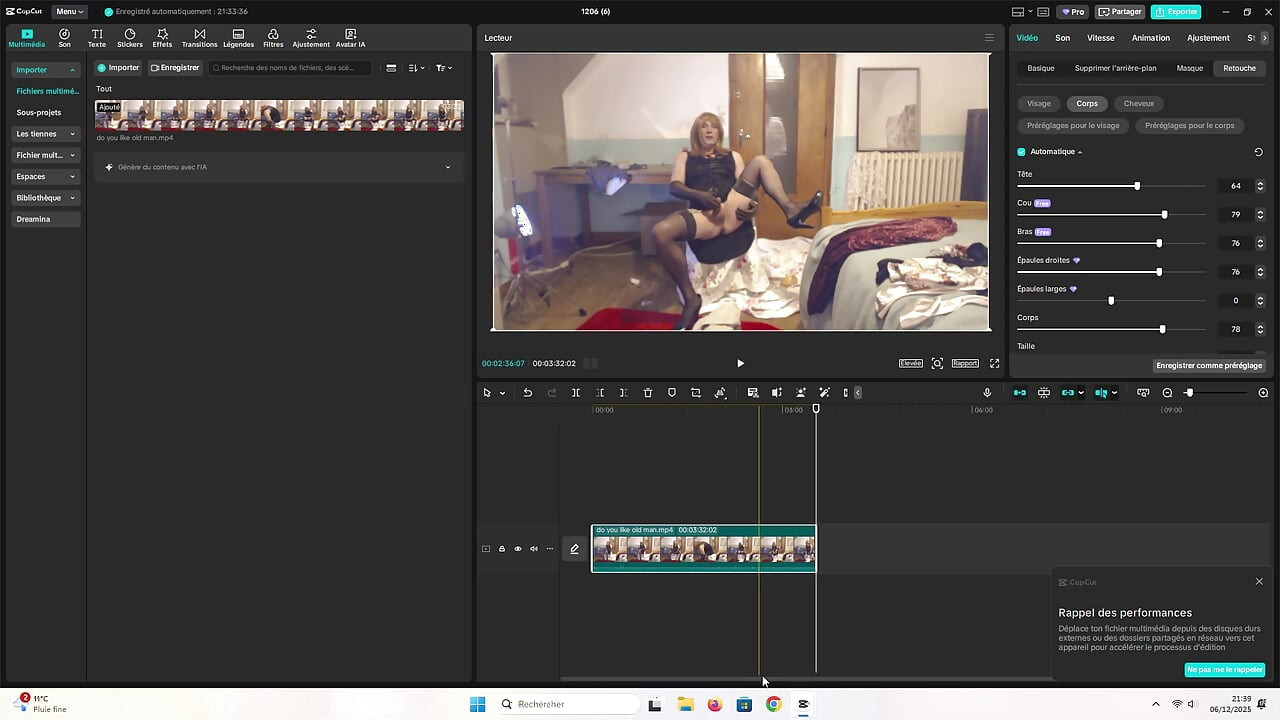1280x720 pixels.
Task: Select the split clip tool
Action: pyautogui.click(x=576, y=393)
